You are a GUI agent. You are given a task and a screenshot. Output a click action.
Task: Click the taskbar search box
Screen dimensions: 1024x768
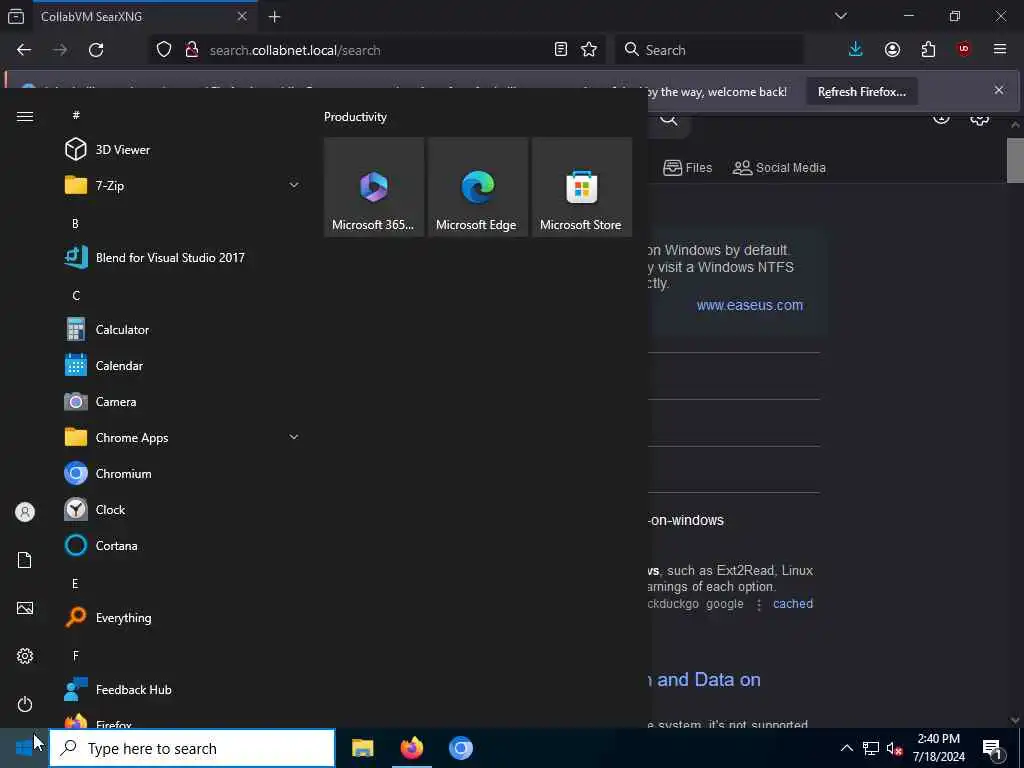tap(192, 748)
